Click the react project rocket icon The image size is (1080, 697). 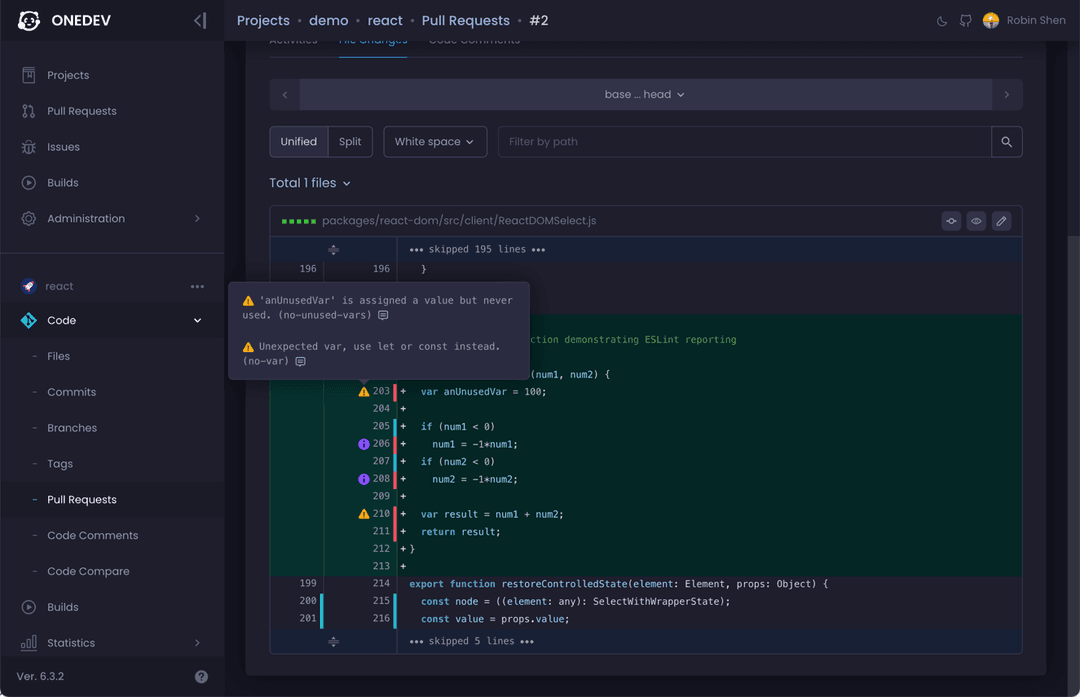click(x=28, y=286)
